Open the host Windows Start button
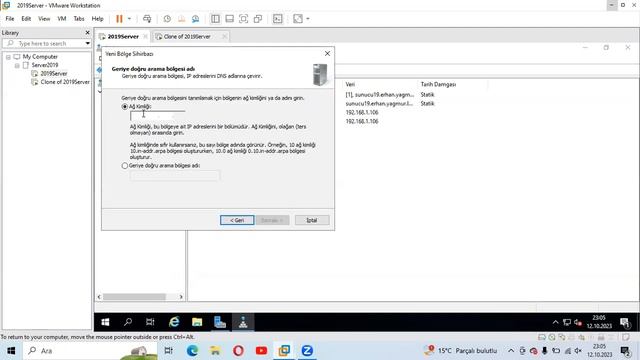 pyautogui.click(x=11, y=351)
